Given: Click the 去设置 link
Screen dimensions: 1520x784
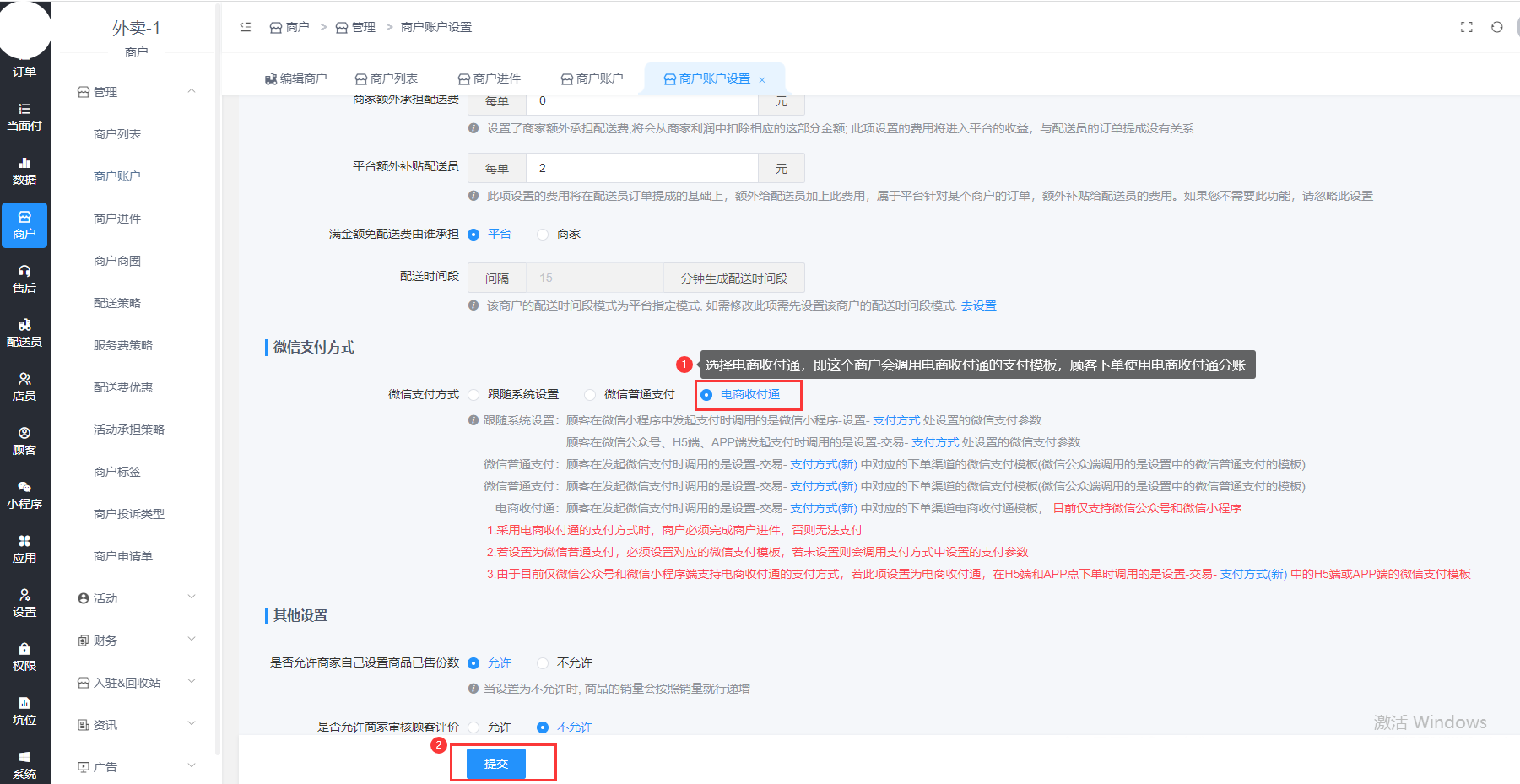Looking at the screenshot, I should (978, 305).
